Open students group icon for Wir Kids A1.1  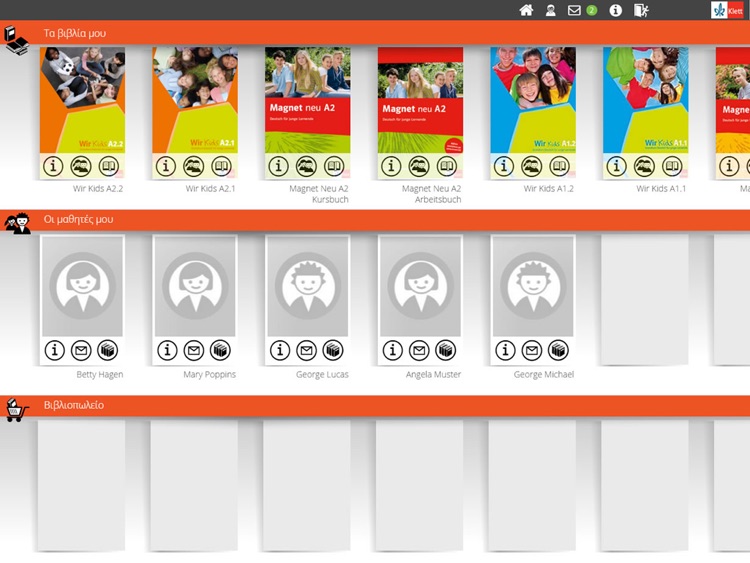point(644,166)
